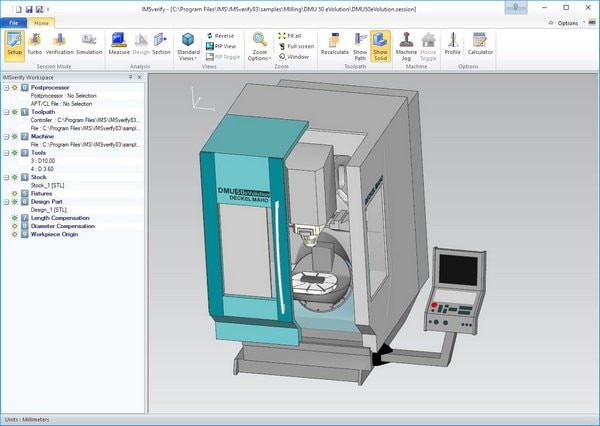Launch the Calculator tool
600x426 pixels.
[x=480, y=44]
